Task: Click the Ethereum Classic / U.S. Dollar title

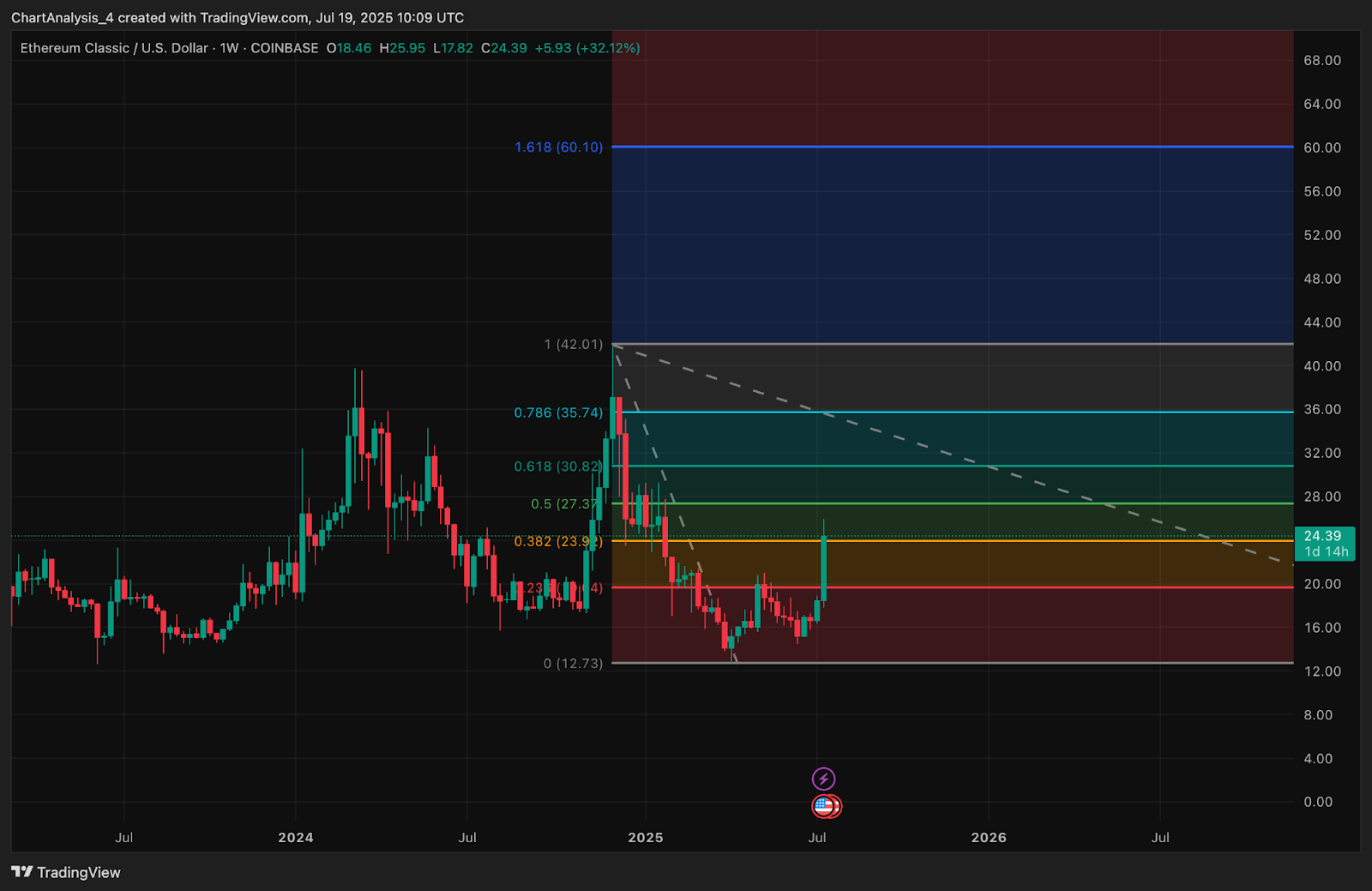Action: point(114,48)
